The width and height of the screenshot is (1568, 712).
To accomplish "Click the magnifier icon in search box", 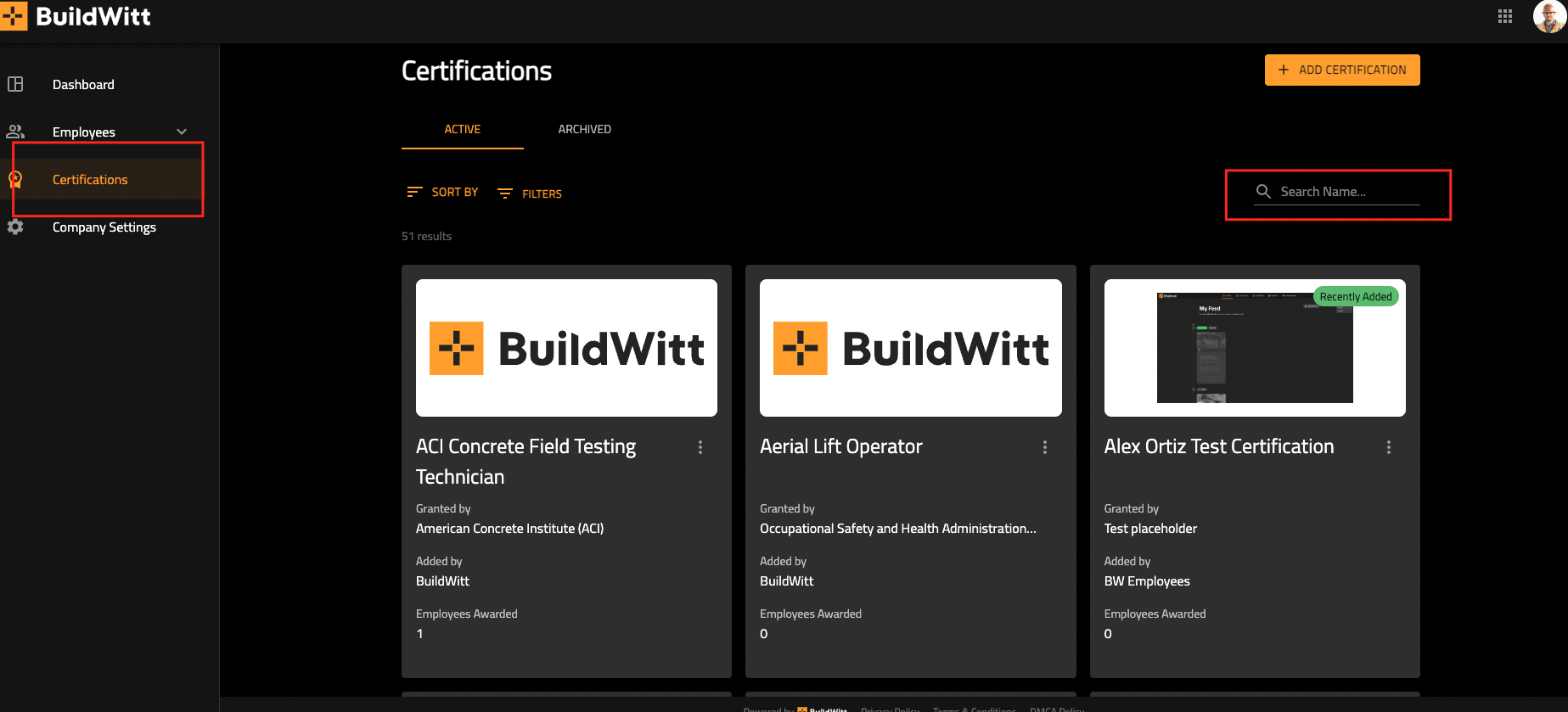I will [x=1263, y=192].
